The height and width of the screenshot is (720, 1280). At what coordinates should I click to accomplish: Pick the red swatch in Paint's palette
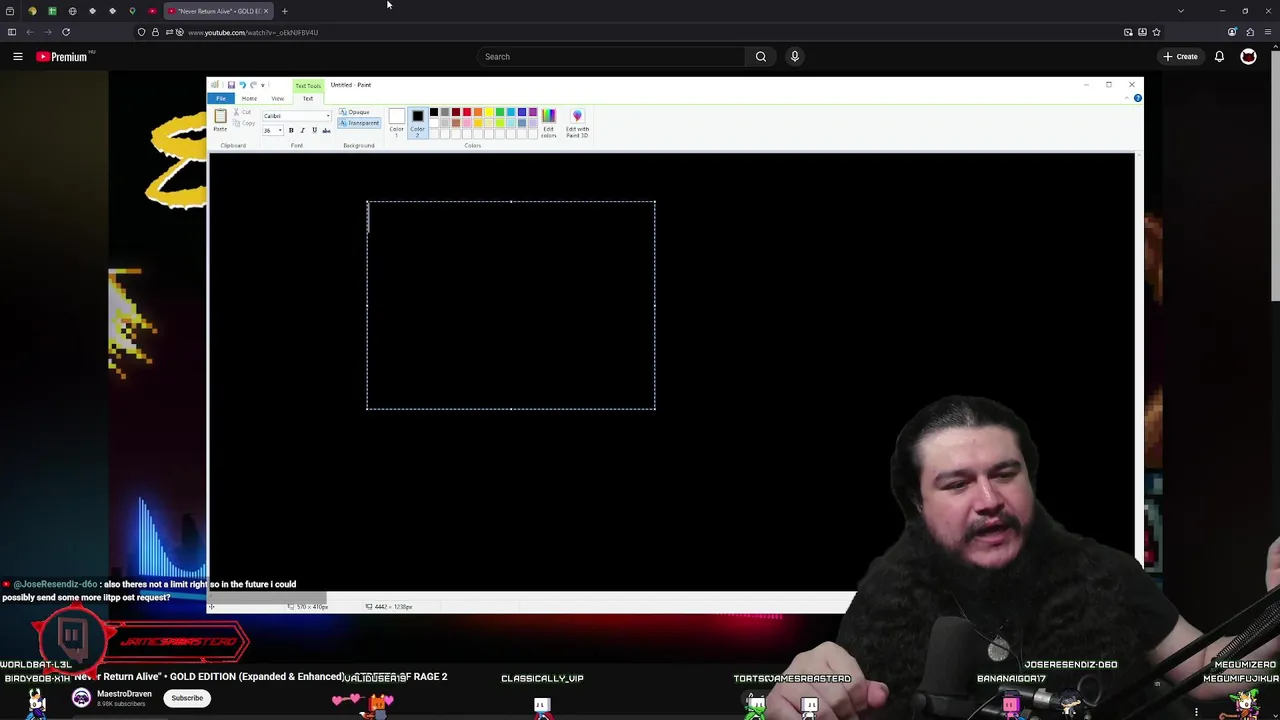click(x=466, y=112)
